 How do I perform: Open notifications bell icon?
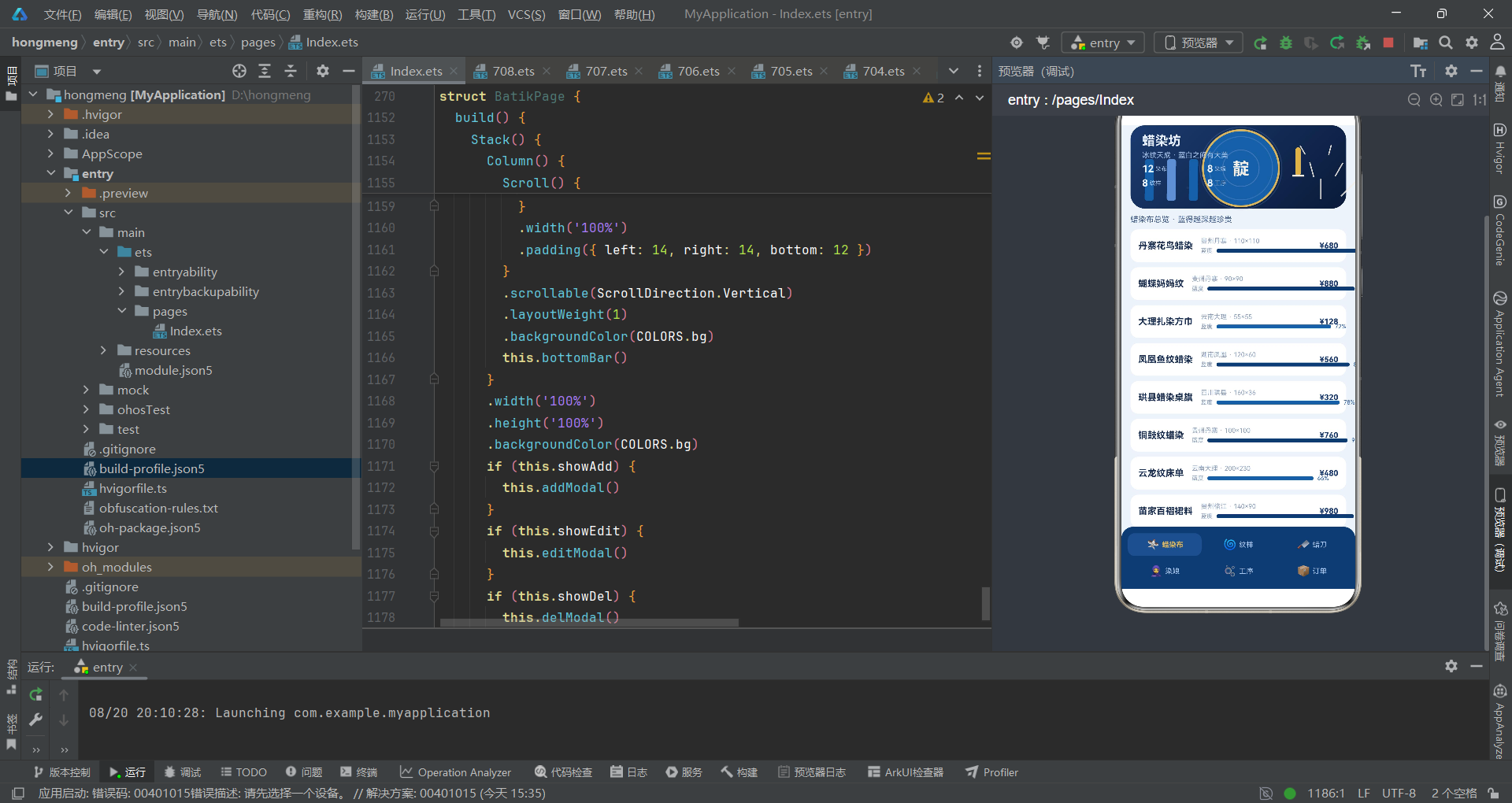[1500, 72]
